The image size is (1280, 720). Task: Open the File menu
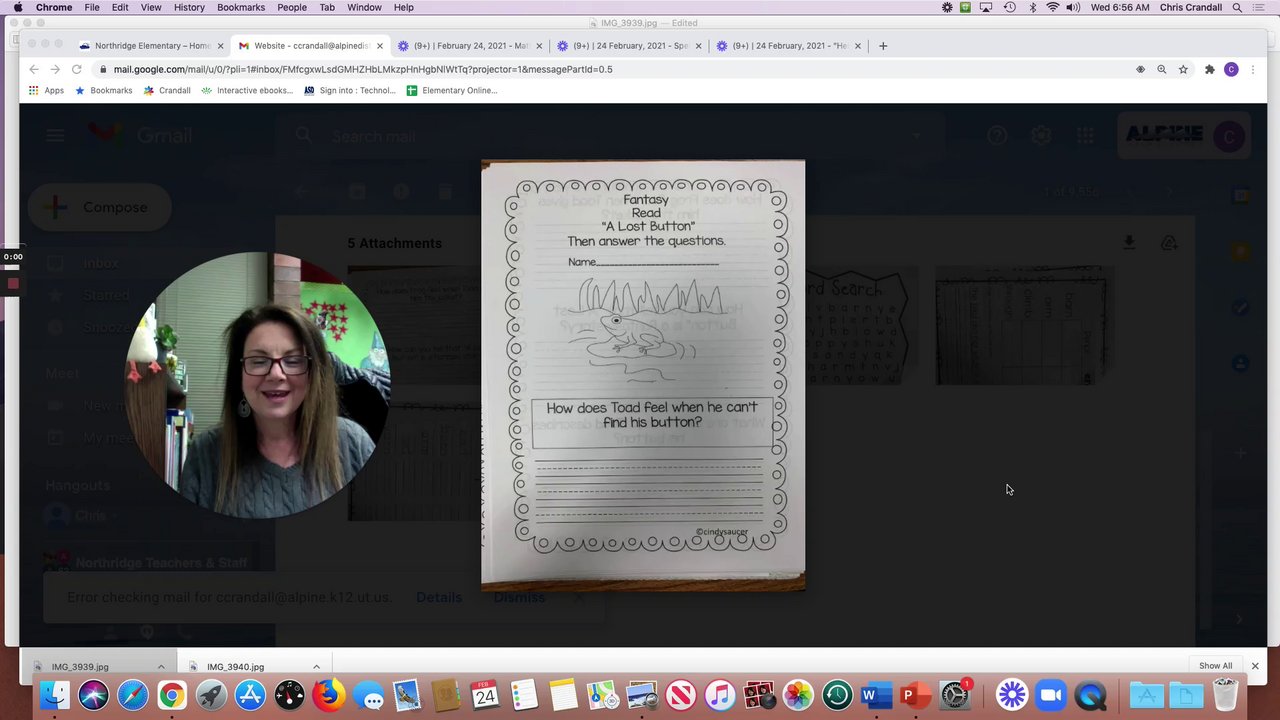point(92,7)
